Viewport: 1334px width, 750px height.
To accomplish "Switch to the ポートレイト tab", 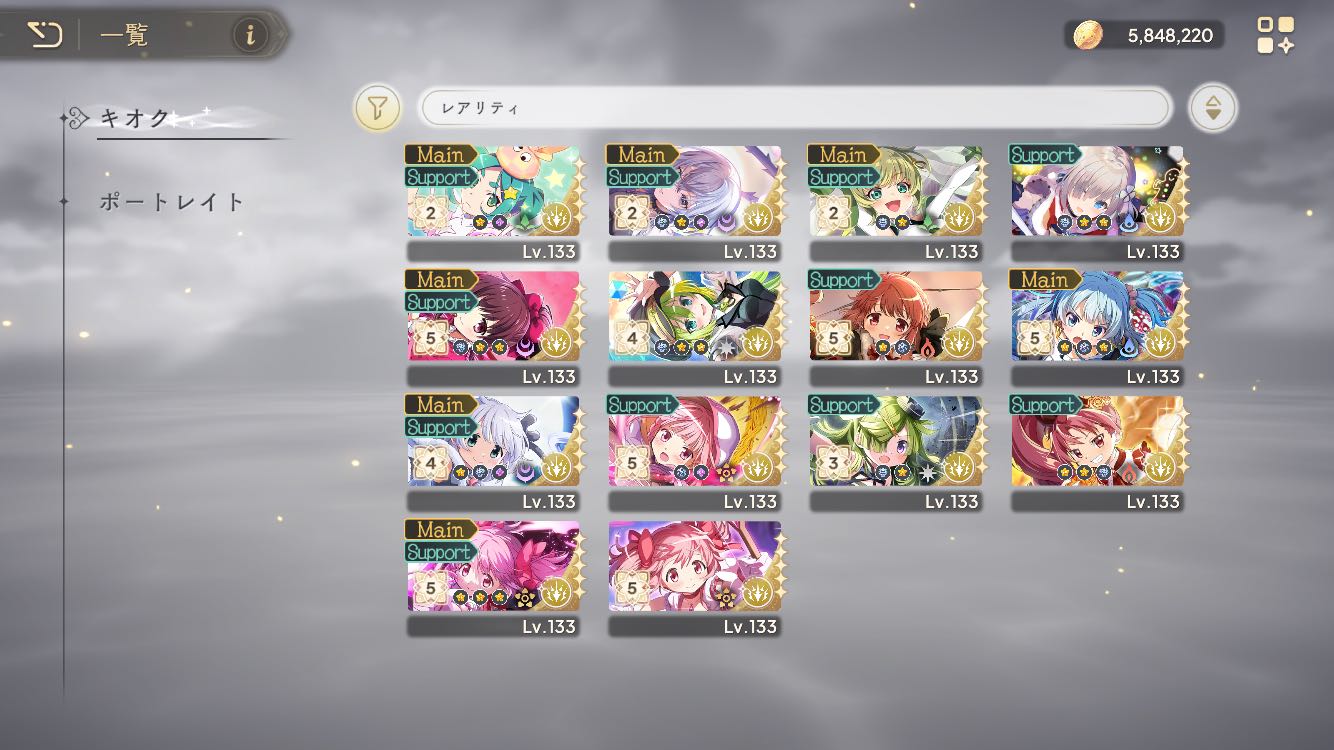I will [172, 201].
